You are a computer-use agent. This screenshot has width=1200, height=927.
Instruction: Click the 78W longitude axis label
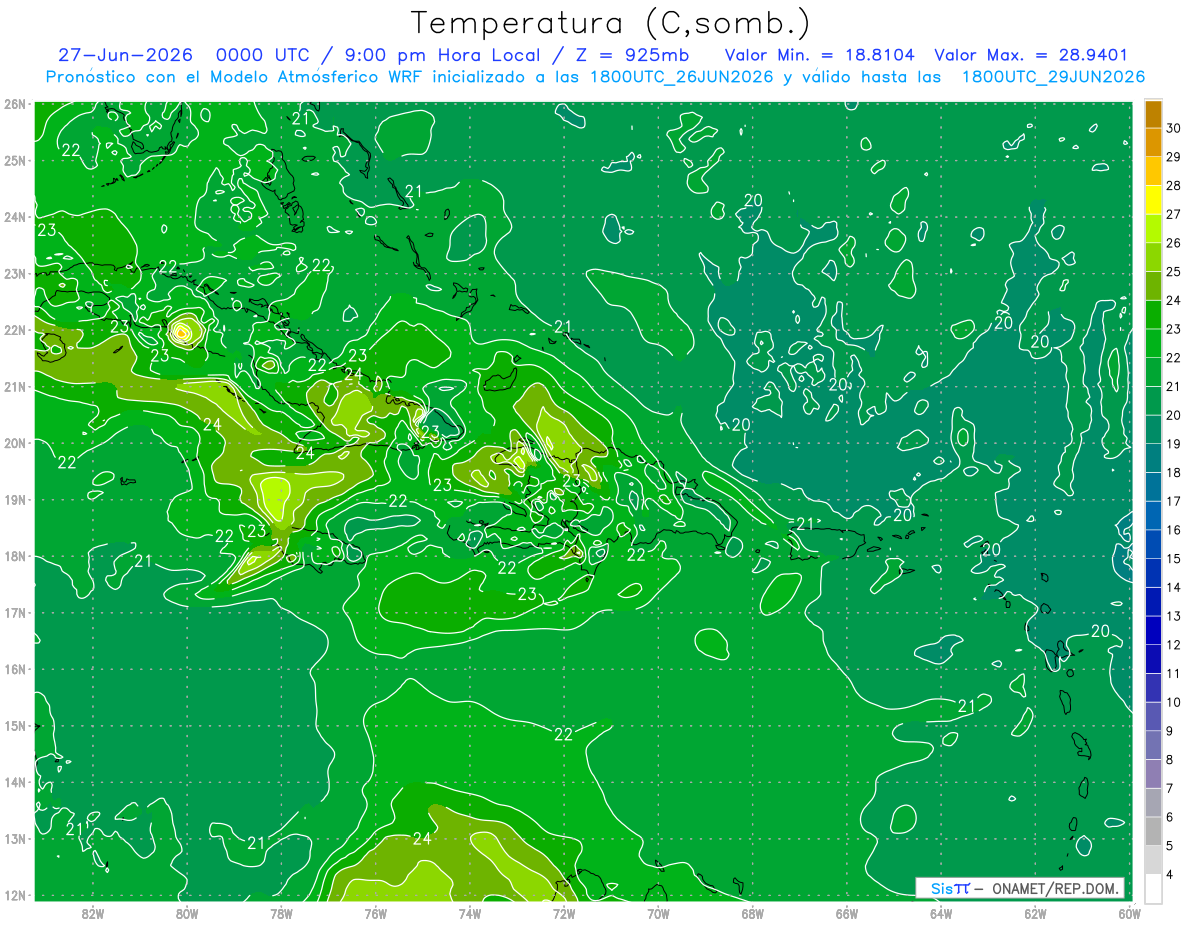(281, 913)
